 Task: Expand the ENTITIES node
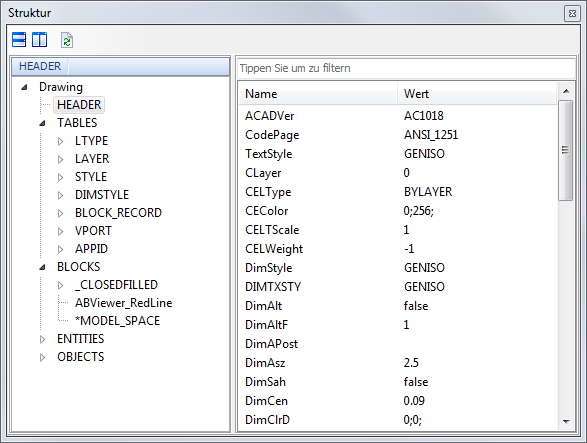pyautogui.click(x=43, y=339)
